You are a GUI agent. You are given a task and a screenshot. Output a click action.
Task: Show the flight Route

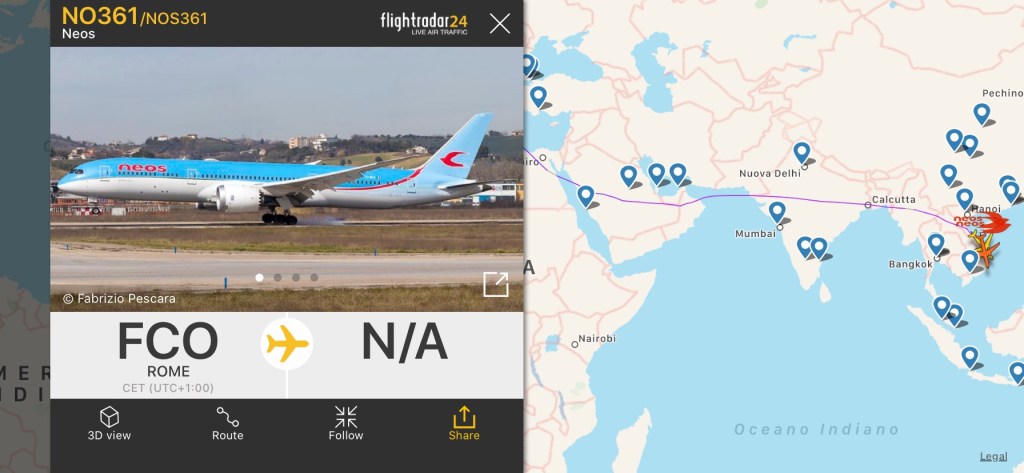click(227, 417)
